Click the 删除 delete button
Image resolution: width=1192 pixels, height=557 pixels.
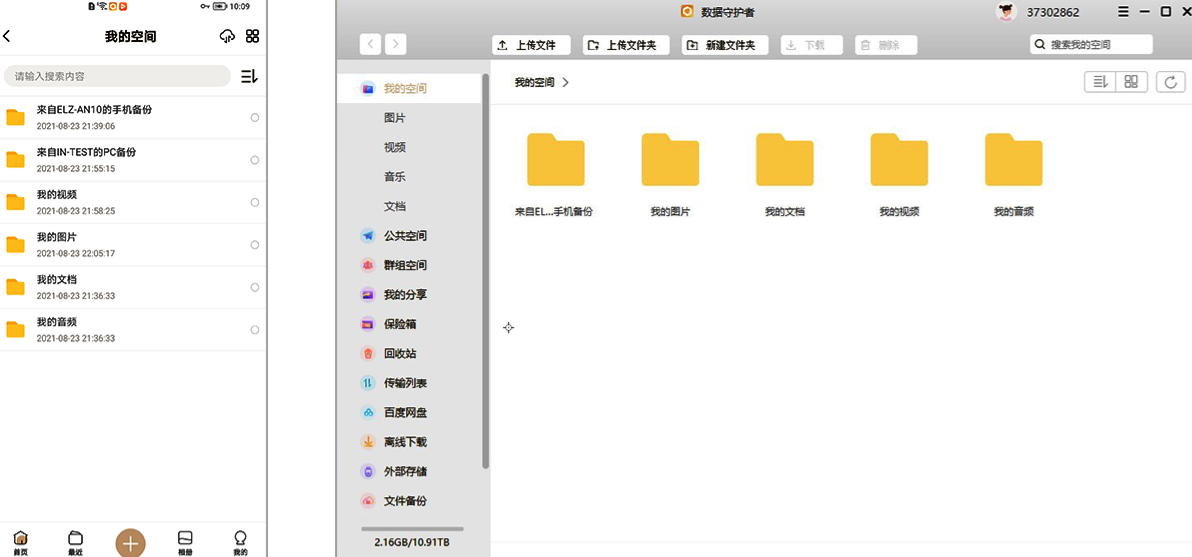pyautogui.click(x=886, y=45)
